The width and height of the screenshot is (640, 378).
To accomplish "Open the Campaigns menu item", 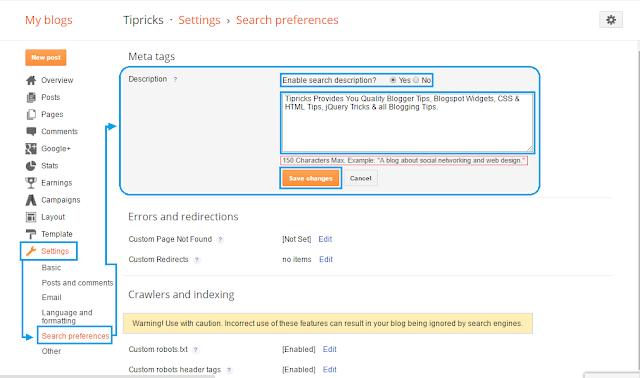I will tap(60, 200).
